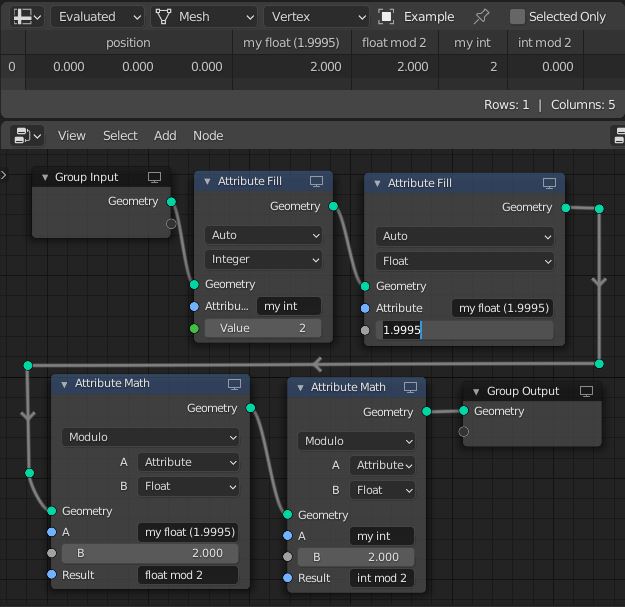Open the Vertex domain dropdown
625x607 pixels.
316,17
